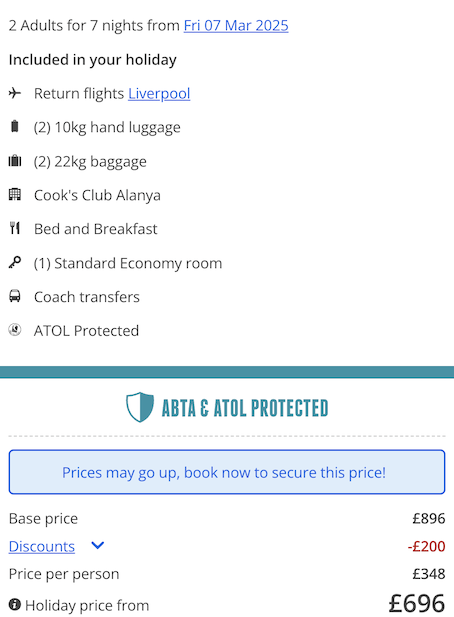Click the hand luggage bag icon
The height and width of the screenshot is (617, 454).
(15, 127)
